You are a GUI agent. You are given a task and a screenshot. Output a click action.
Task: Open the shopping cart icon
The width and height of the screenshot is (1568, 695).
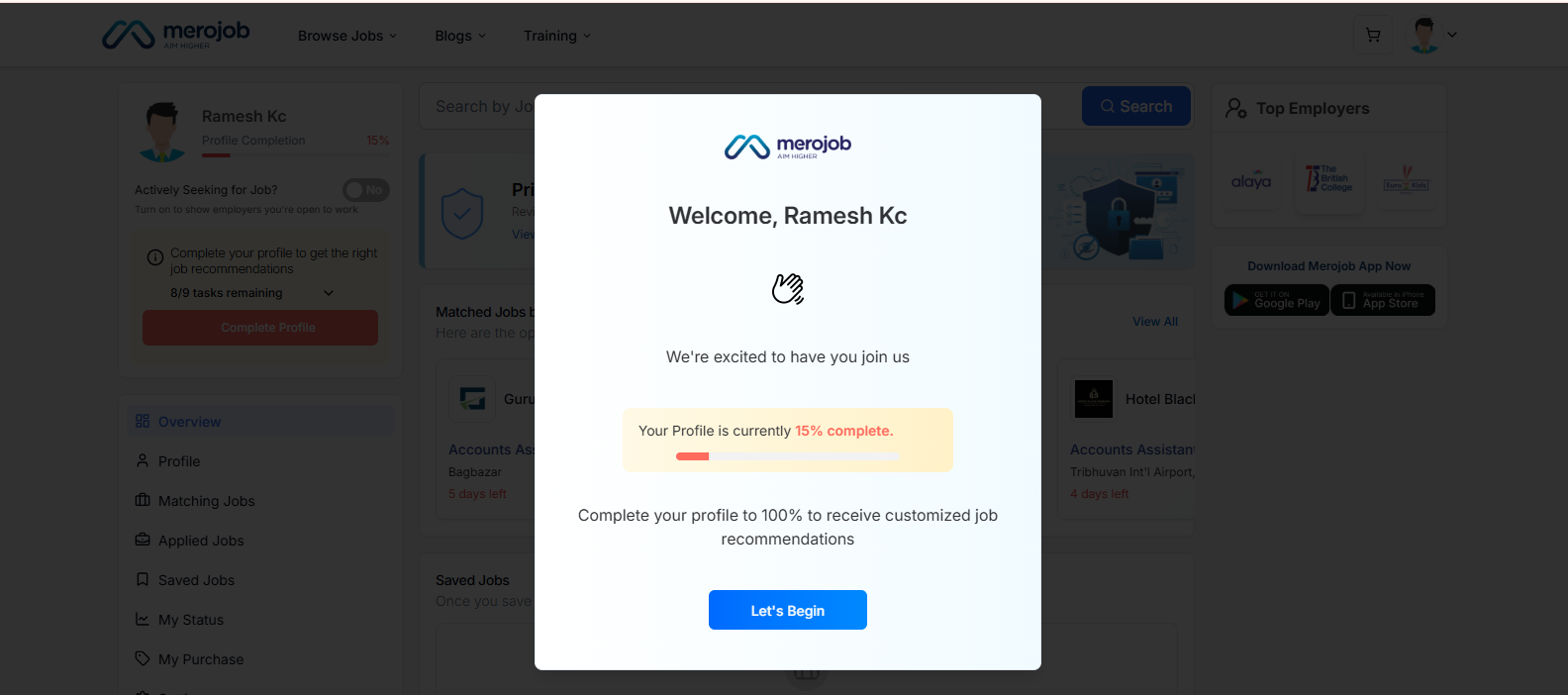pos(1373,36)
